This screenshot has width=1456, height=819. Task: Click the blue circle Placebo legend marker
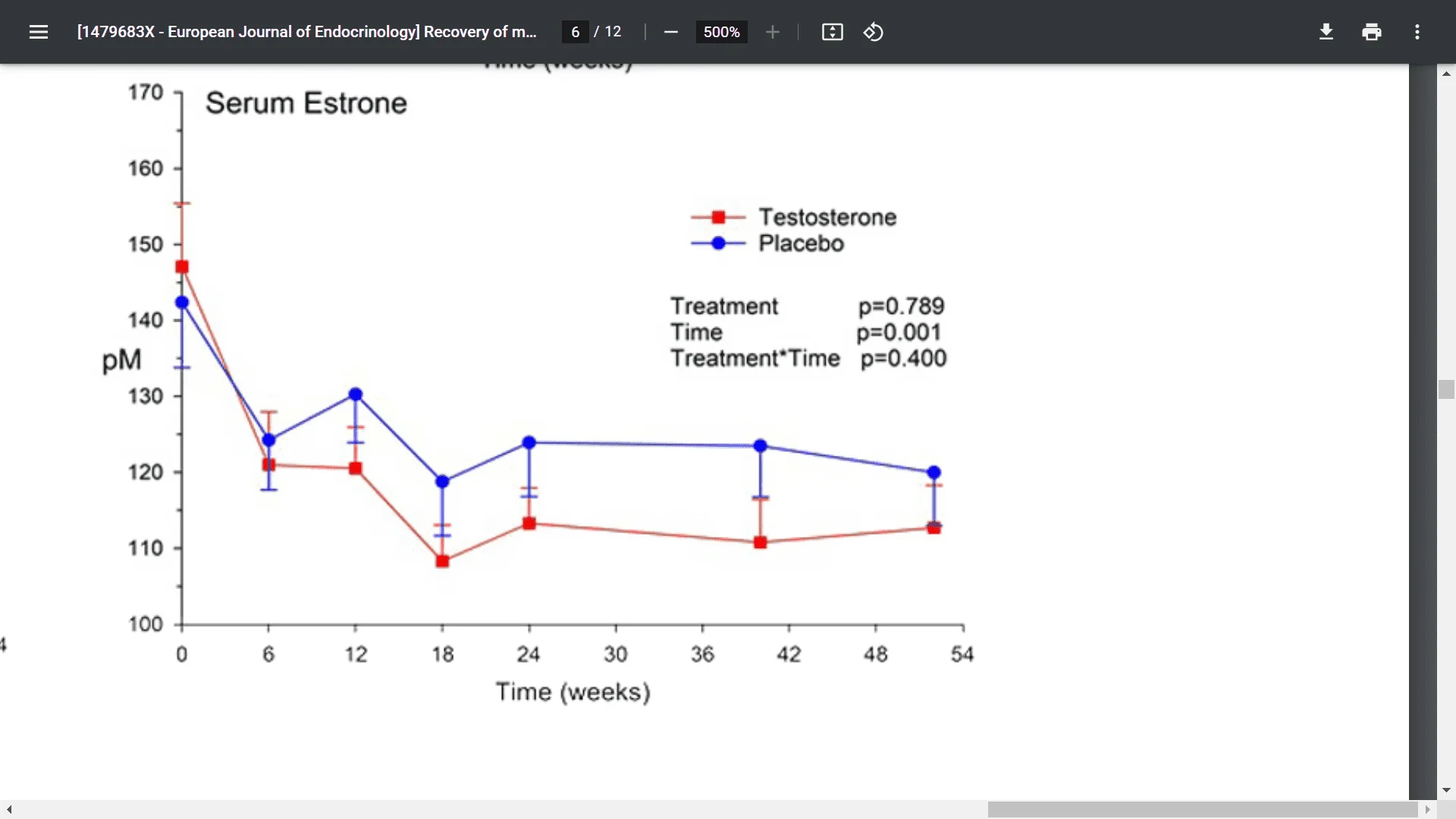click(x=718, y=243)
